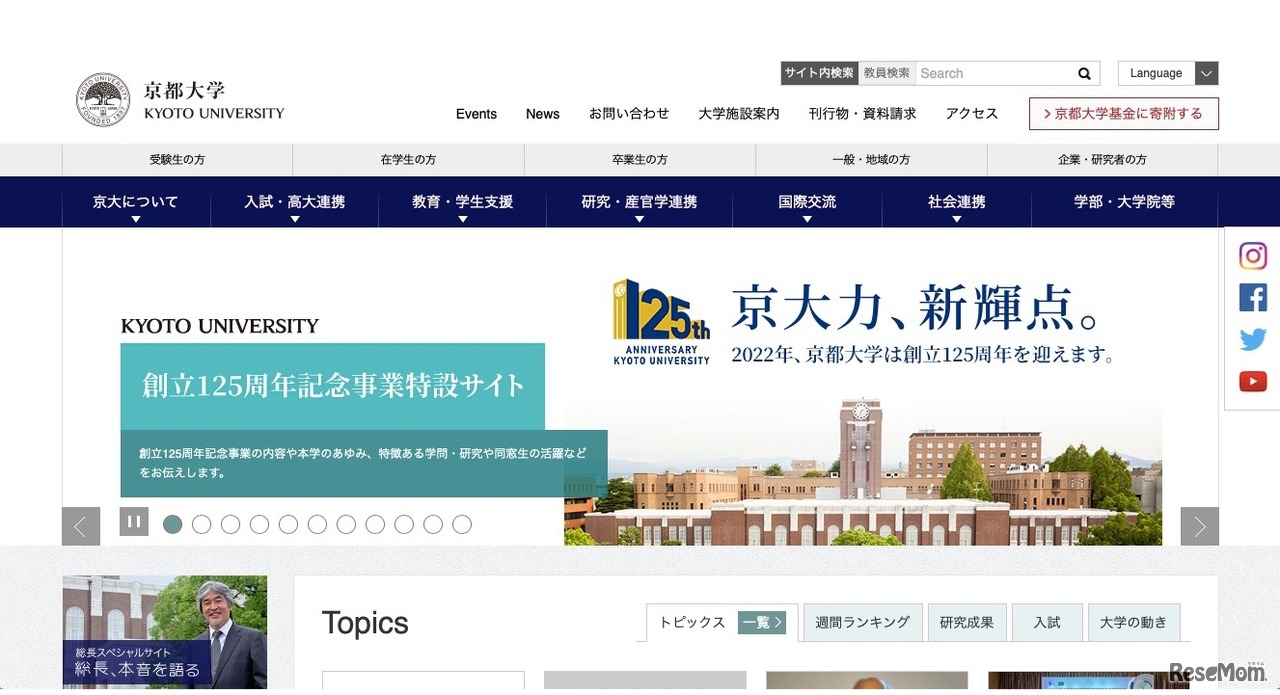
Task: Switch search mode to 教員検索
Action: [x=886, y=73]
